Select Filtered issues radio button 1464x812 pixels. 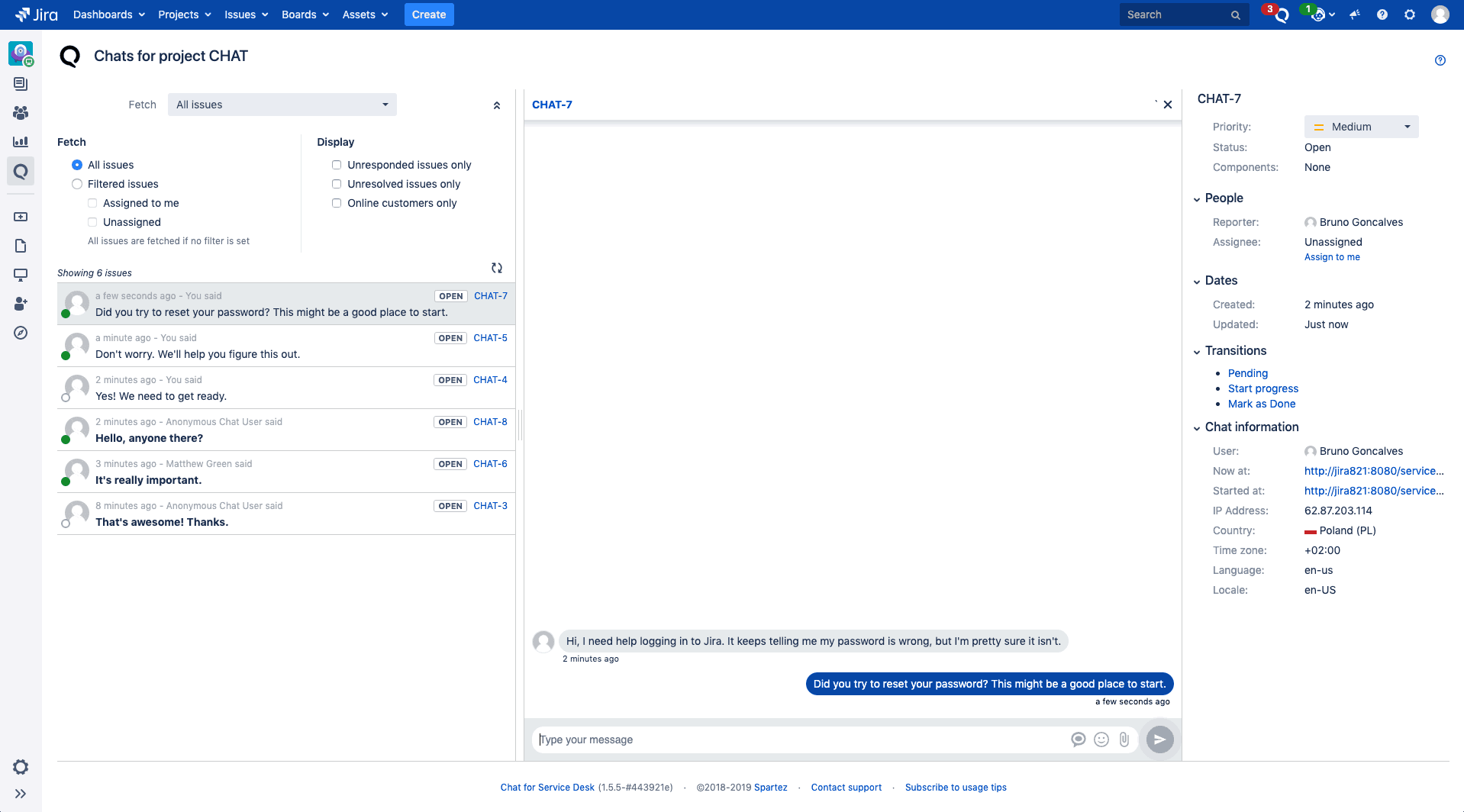coord(77,184)
